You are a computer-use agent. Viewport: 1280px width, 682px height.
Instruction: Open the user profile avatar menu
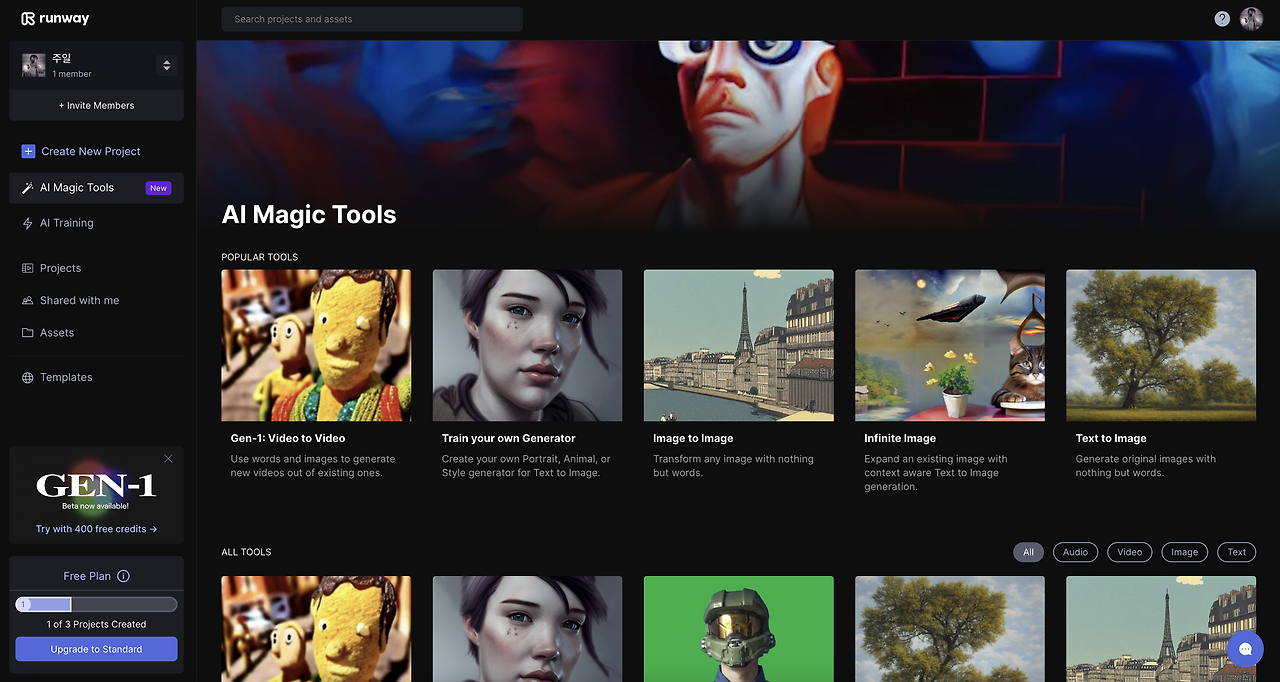(x=1251, y=18)
